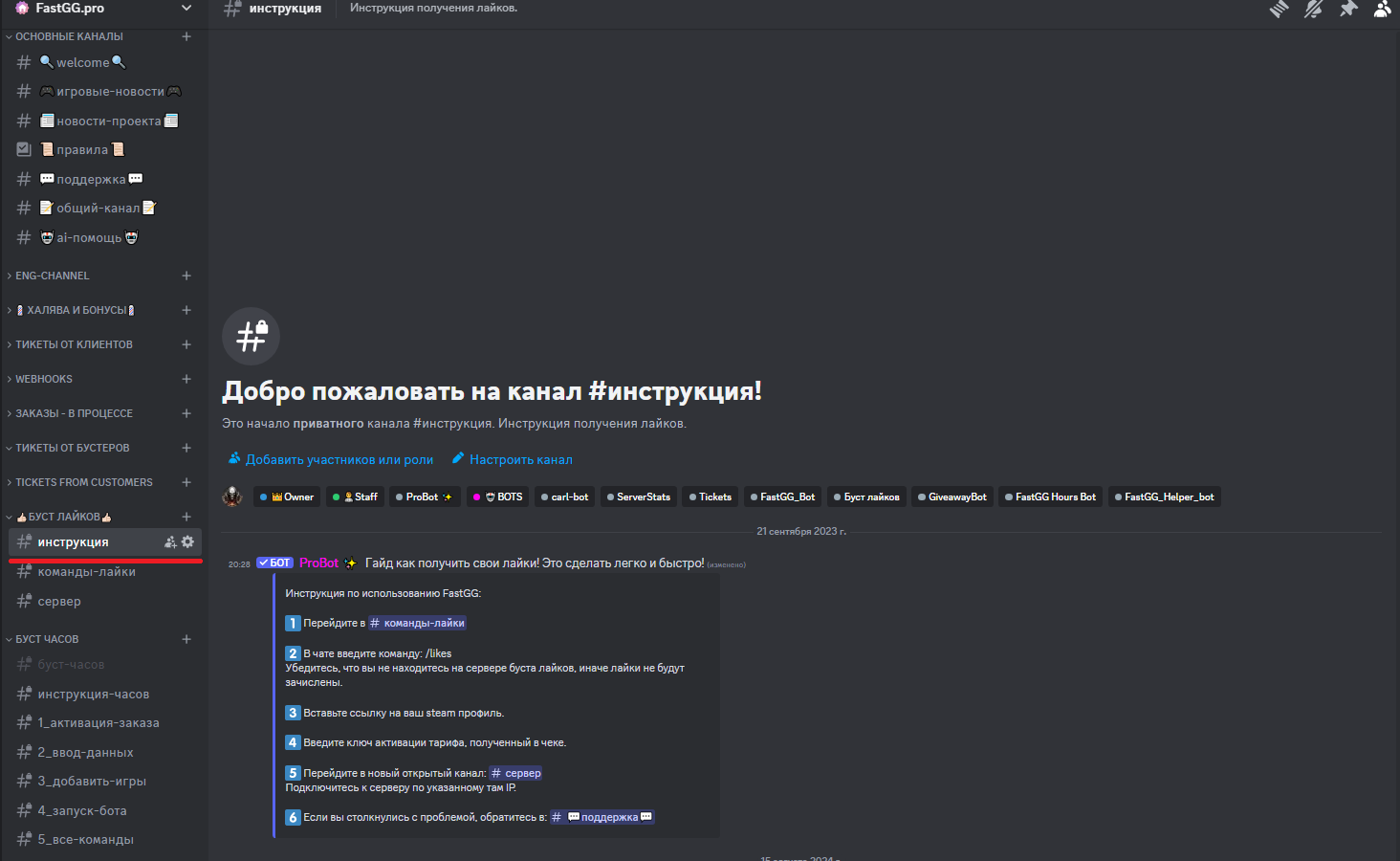
Task: Click the carl-bot role tag
Action: (564, 497)
